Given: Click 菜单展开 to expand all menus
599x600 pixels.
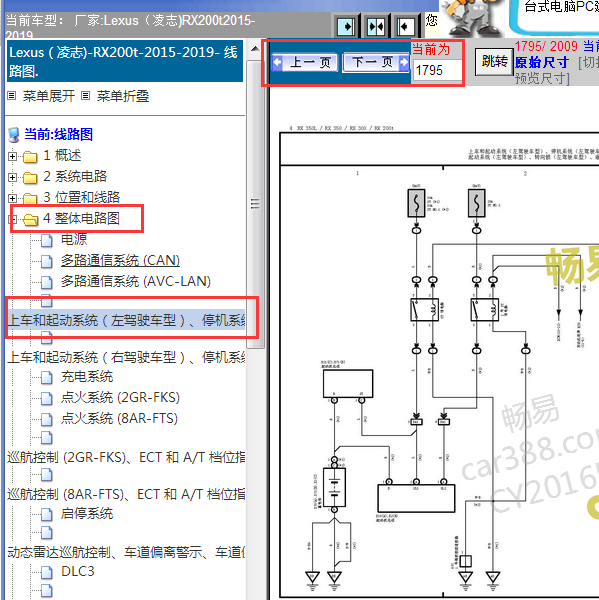Looking at the screenshot, I should point(49,96).
